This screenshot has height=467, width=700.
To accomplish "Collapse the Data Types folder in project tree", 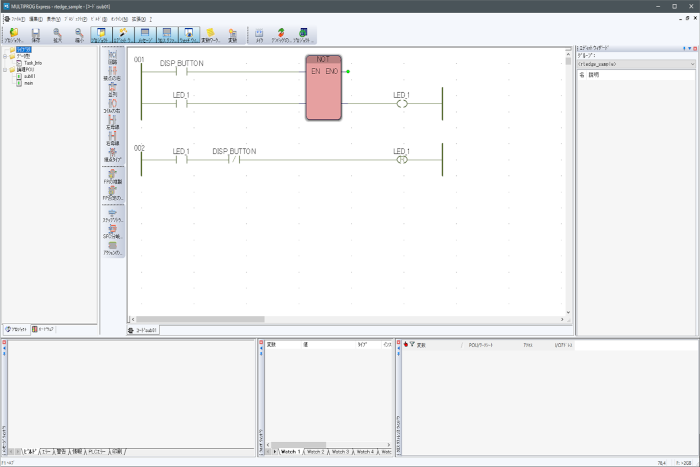I will point(6,56).
